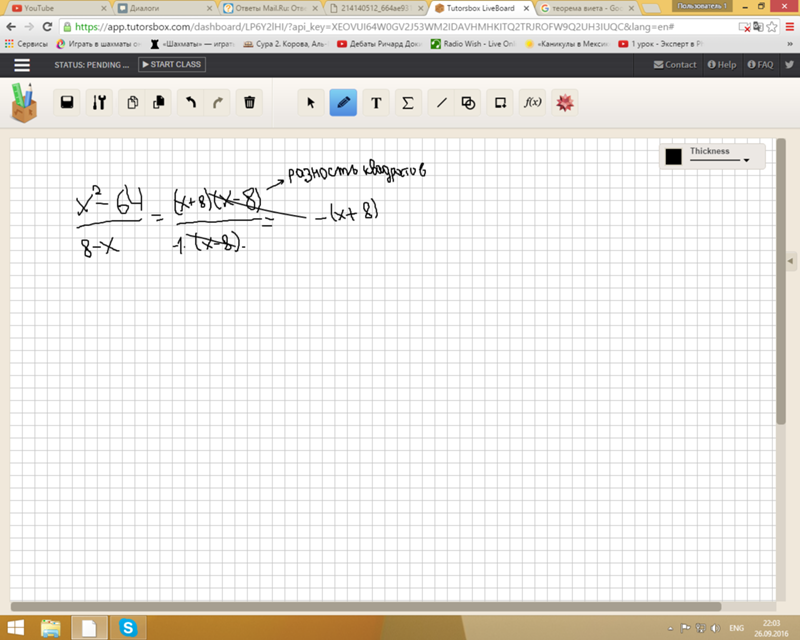Select the pointer arrow tool
The width and height of the screenshot is (800, 640).
(311, 102)
